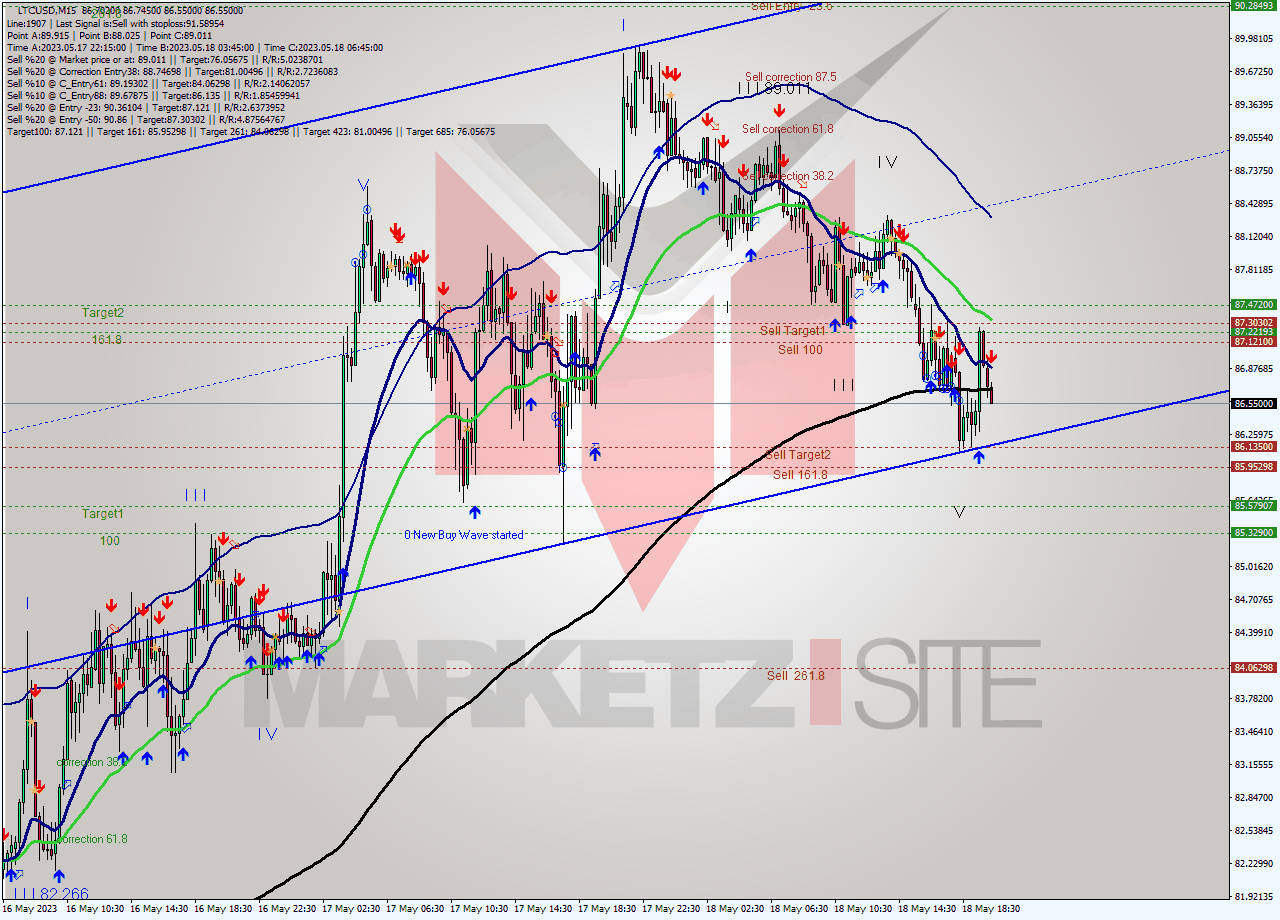Image resolution: width=1280 pixels, height=920 pixels.
Task: Click the '17 May 02:30' time axis label
Action: click(x=353, y=909)
